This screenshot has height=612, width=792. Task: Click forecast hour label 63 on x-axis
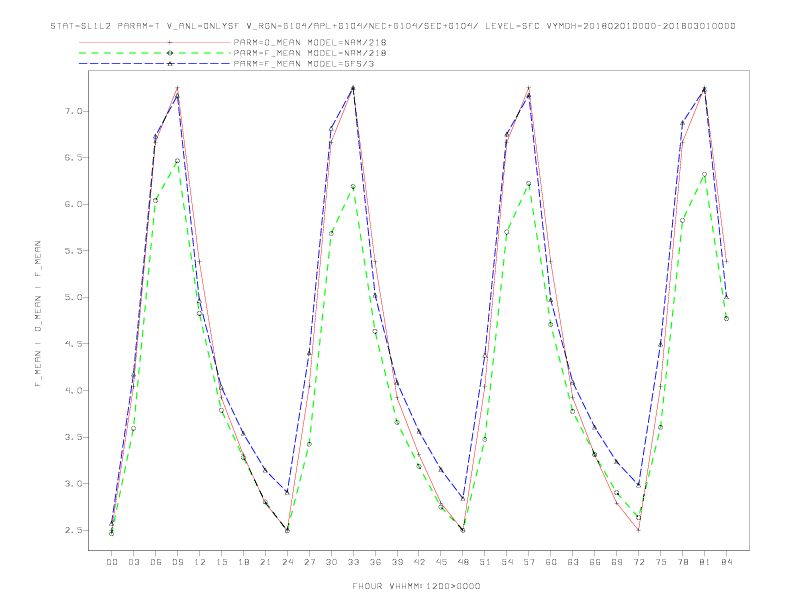click(573, 562)
